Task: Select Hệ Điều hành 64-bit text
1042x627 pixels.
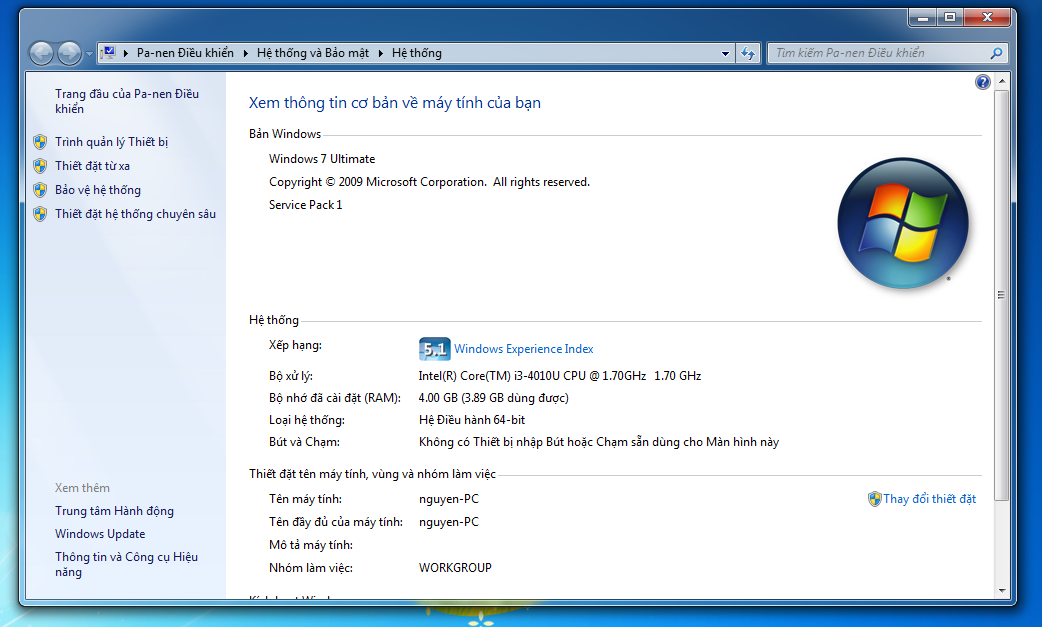Action: (472, 420)
